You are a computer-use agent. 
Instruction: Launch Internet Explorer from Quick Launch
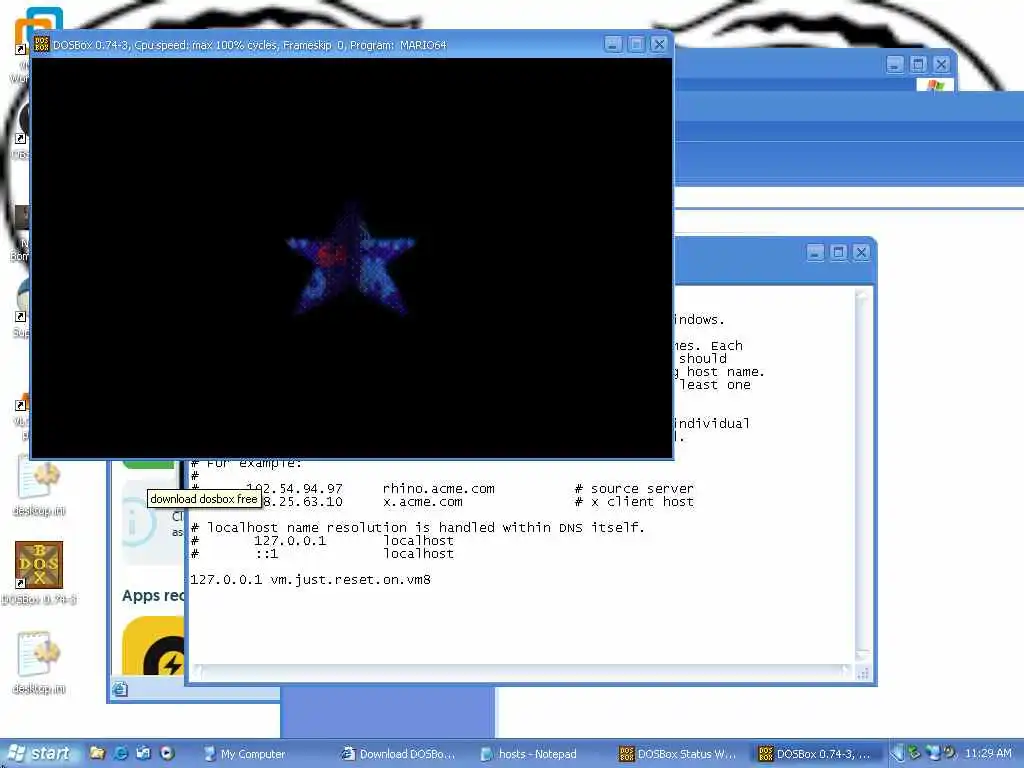coord(121,753)
